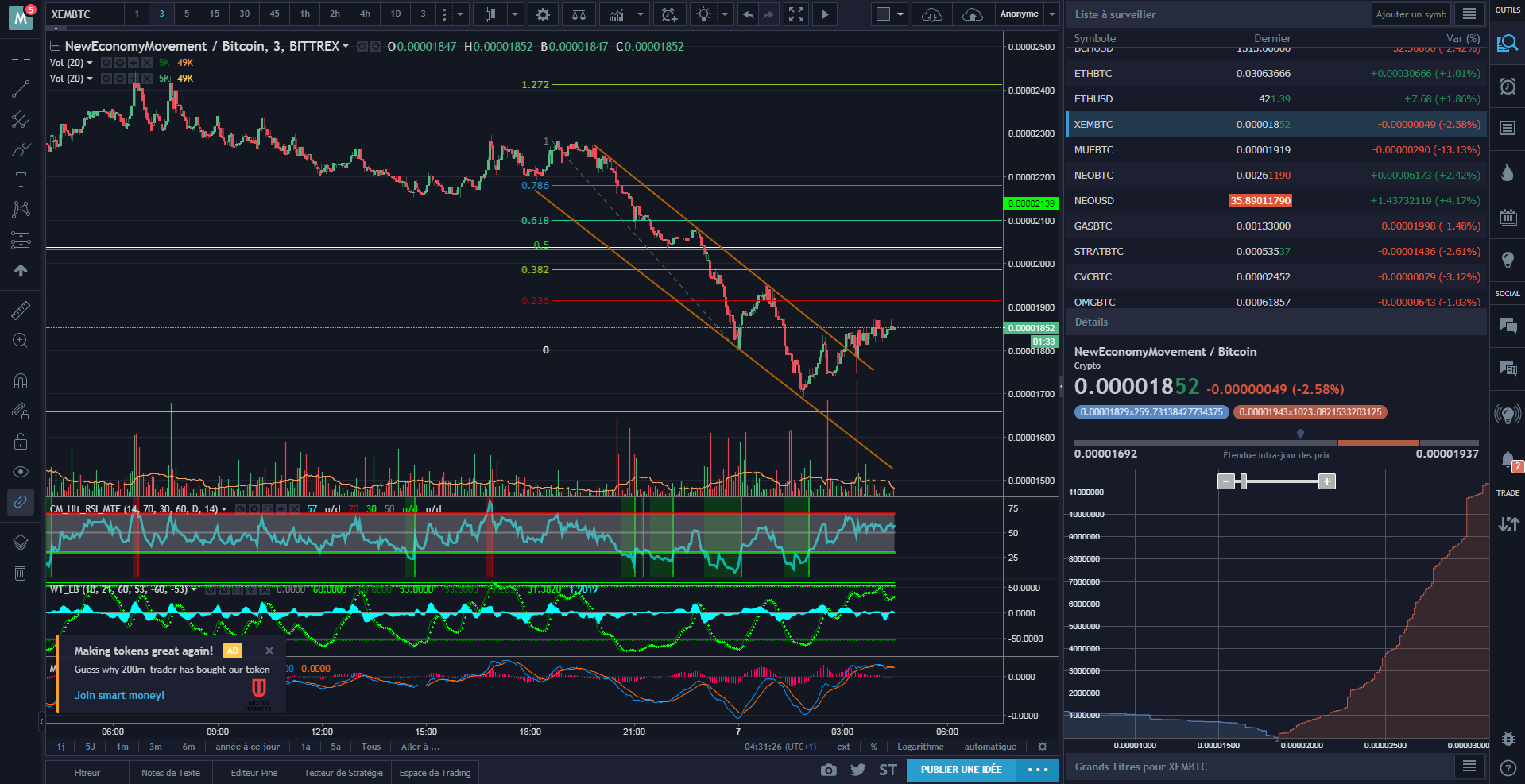Click the PUBLIER UNE IDÉE button
Screen dimensions: 1525x784
(961, 770)
